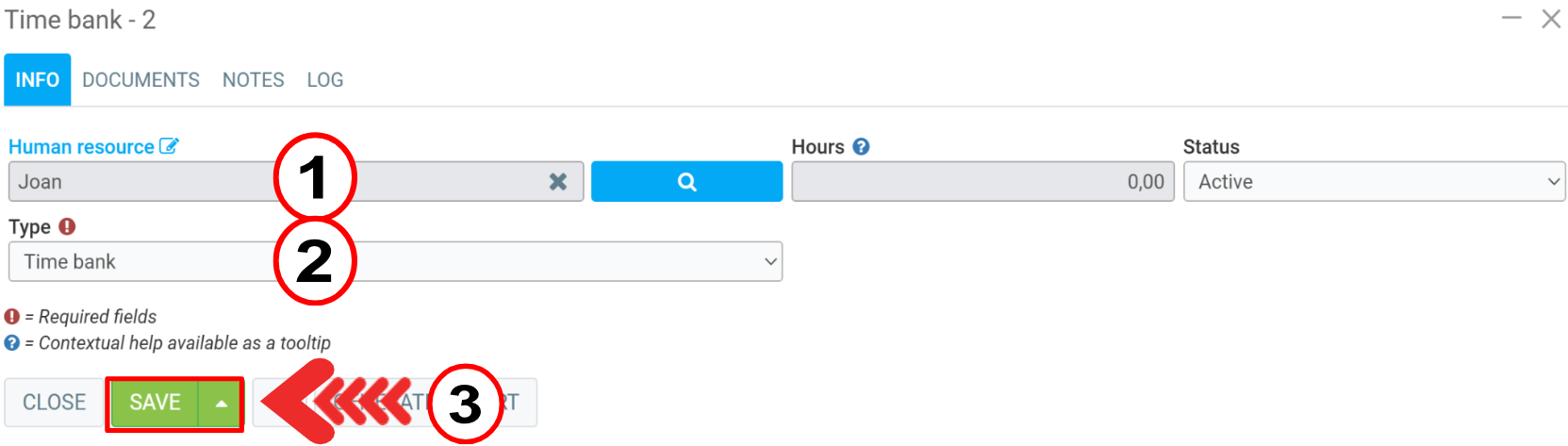Viewport: 1568px width, 446px height.
Task: Click the Contextual help legend icon
Action: click(x=12, y=343)
